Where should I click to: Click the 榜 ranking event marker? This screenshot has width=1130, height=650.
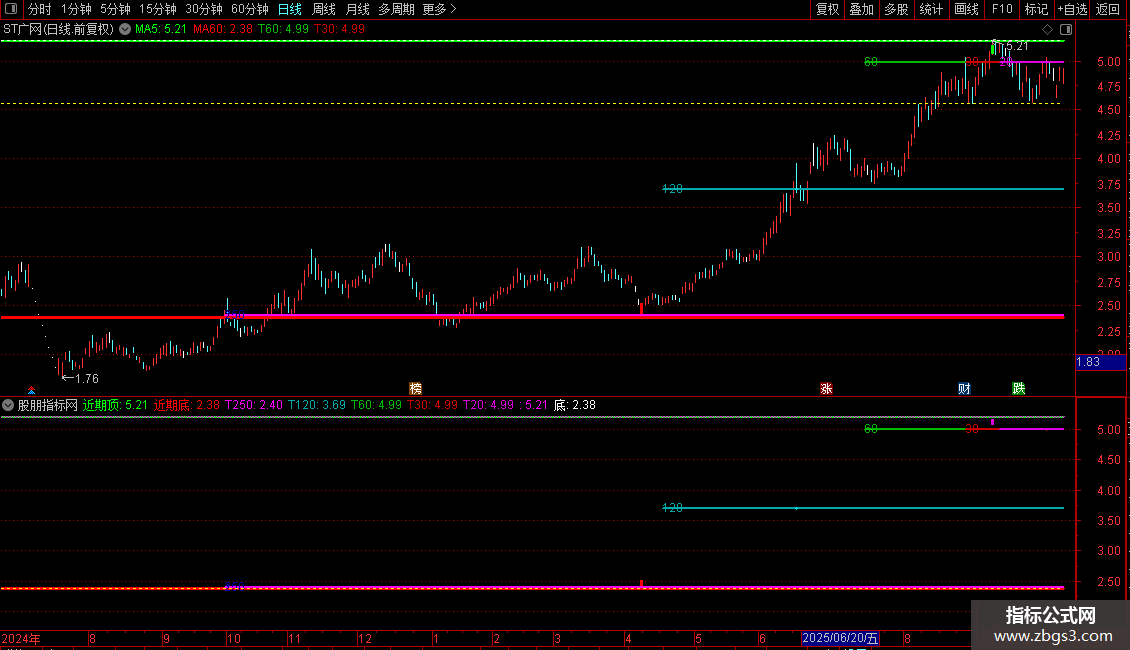(416, 388)
